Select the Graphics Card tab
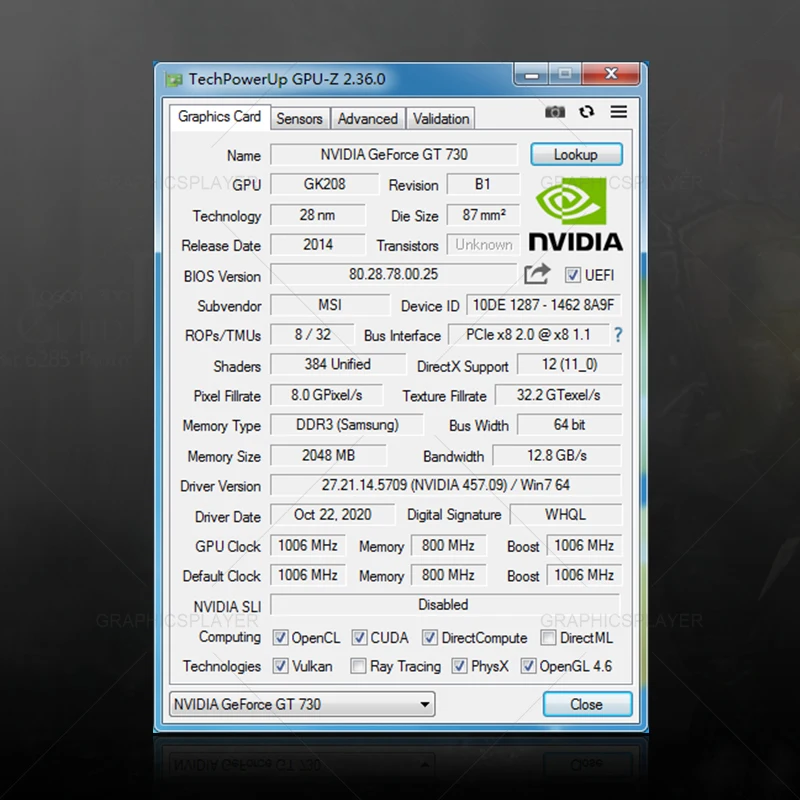 tap(219, 117)
